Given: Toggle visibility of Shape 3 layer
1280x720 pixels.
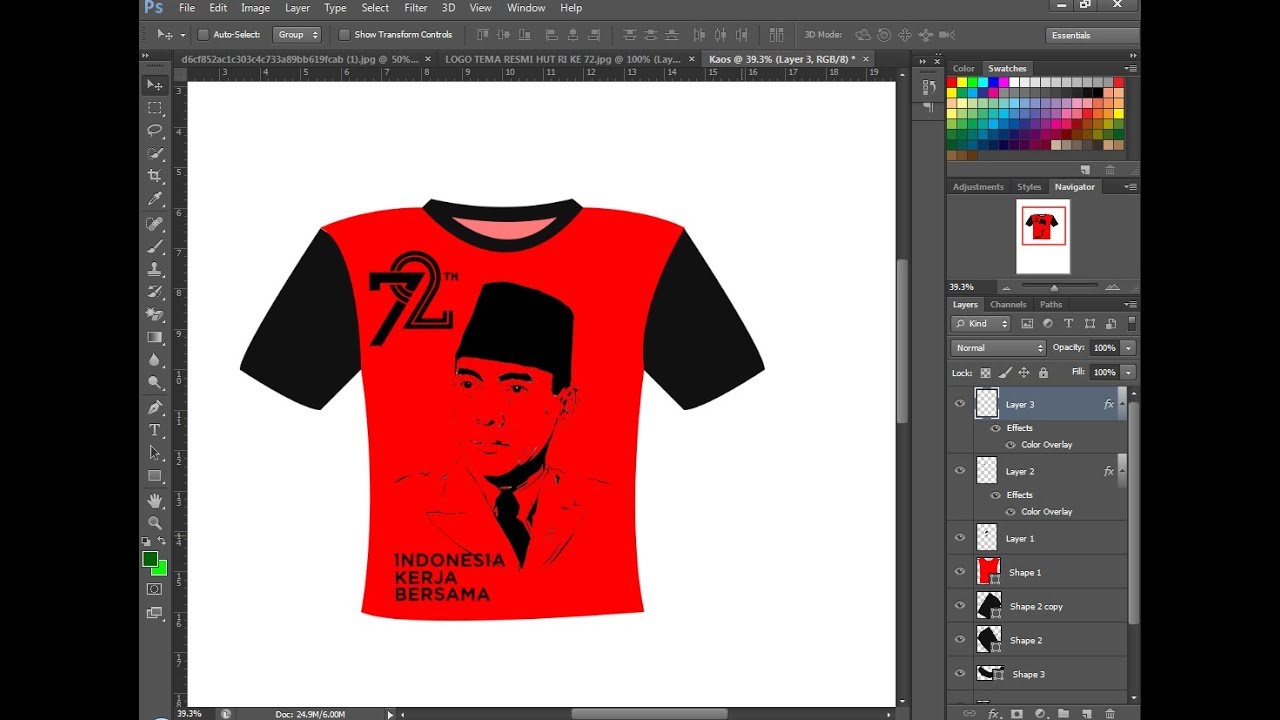Looking at the screenshot, I should 960,674.
